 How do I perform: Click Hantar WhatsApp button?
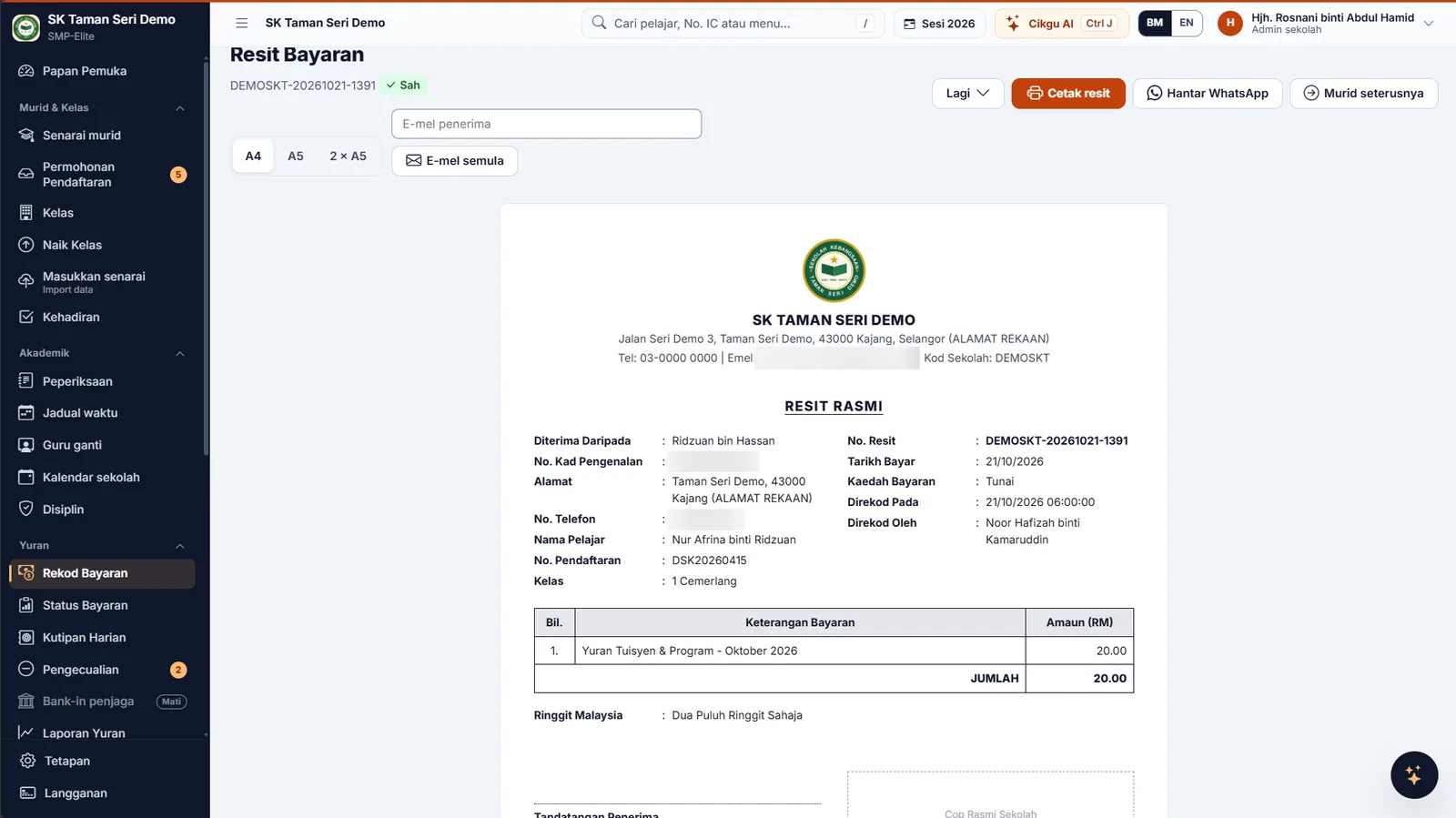(1208, 93)
